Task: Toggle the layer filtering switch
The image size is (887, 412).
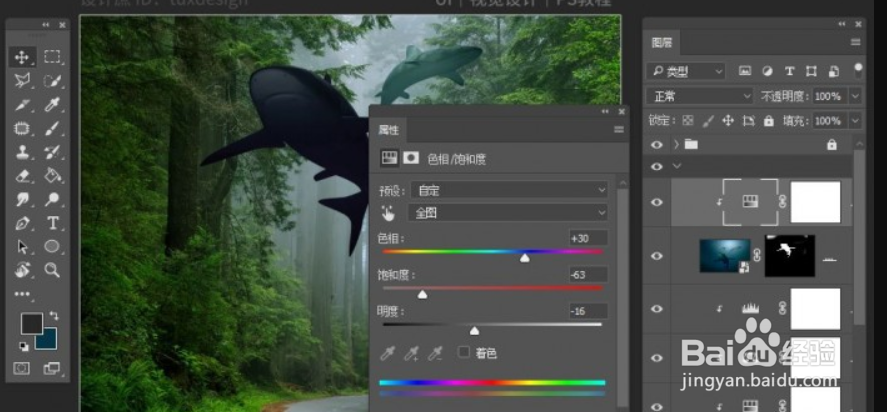Action: [x=858, y=71]
